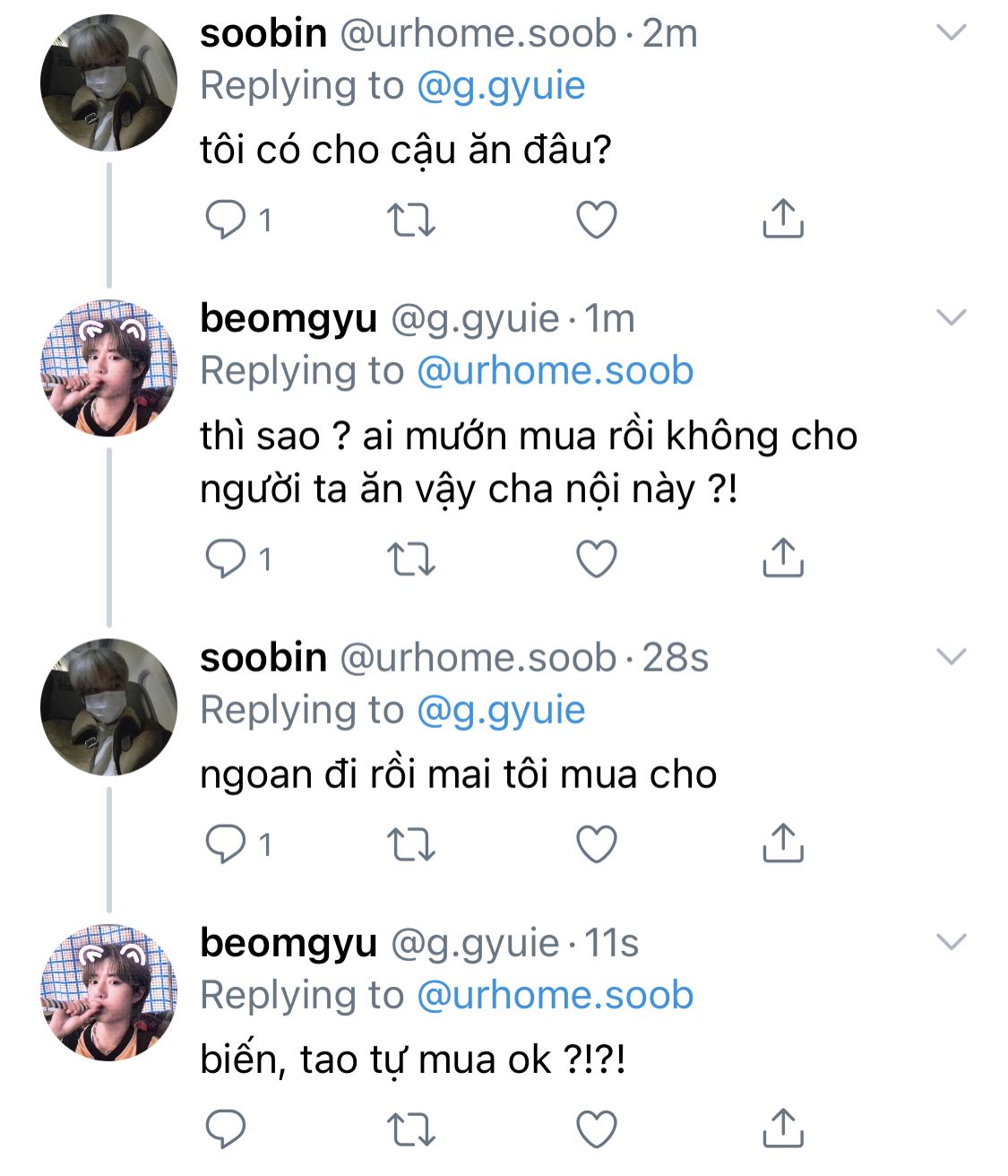Like soobin's "tôi có cho cậu ăn đâu?" tweet

[597, 220]
